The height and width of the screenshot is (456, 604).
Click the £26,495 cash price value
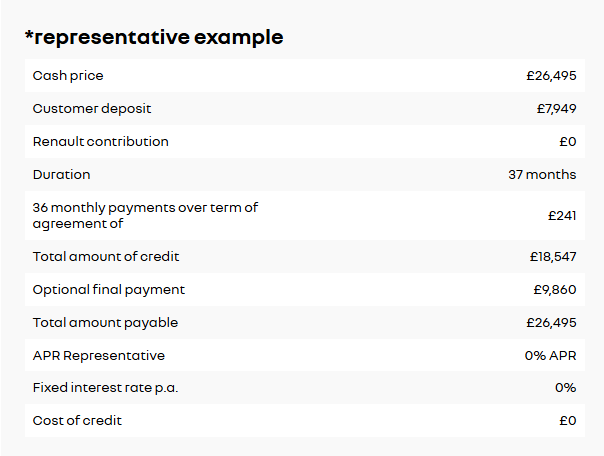[551, 76]
